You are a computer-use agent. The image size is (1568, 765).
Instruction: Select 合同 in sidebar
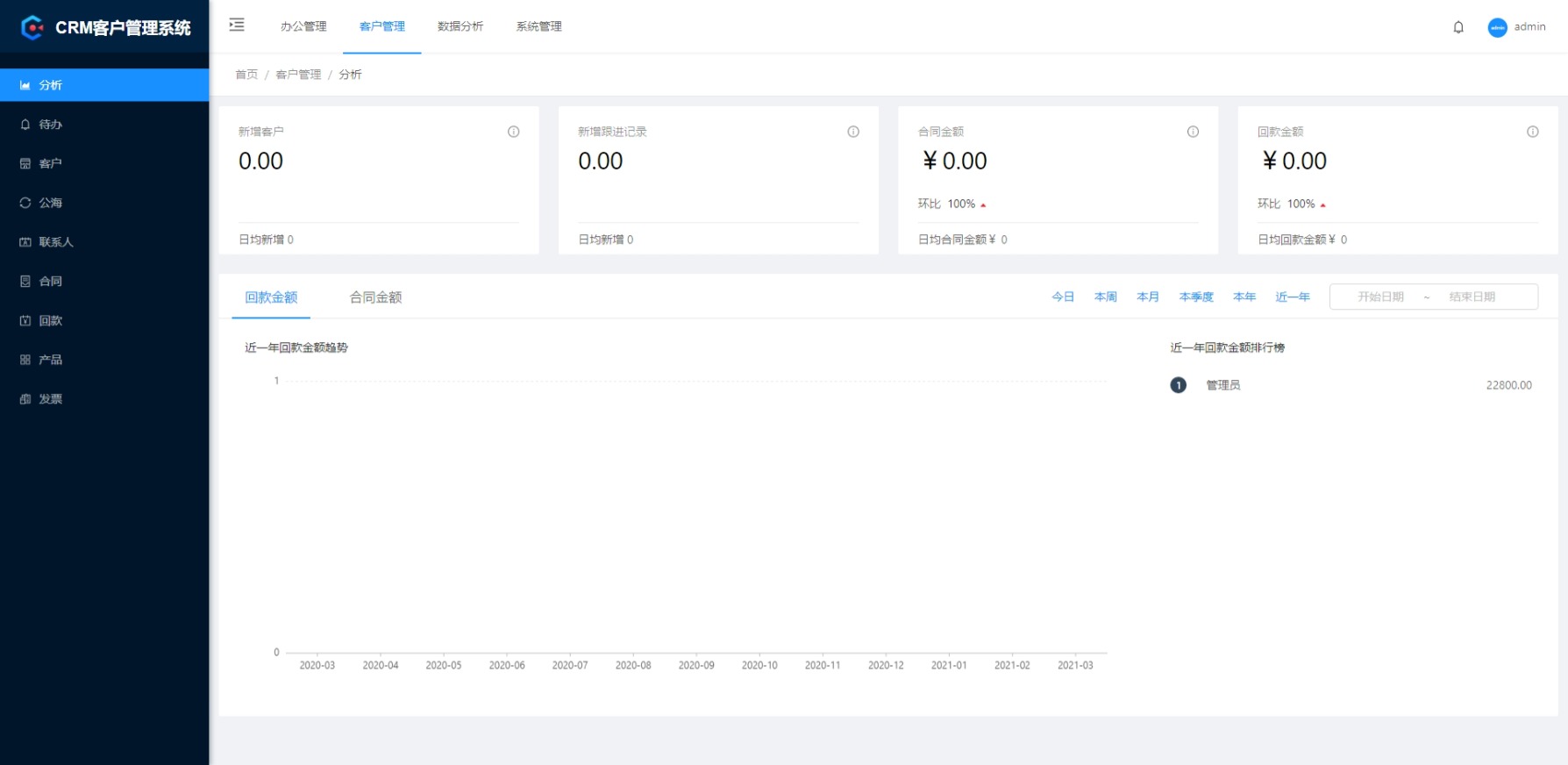coord(104,282)
